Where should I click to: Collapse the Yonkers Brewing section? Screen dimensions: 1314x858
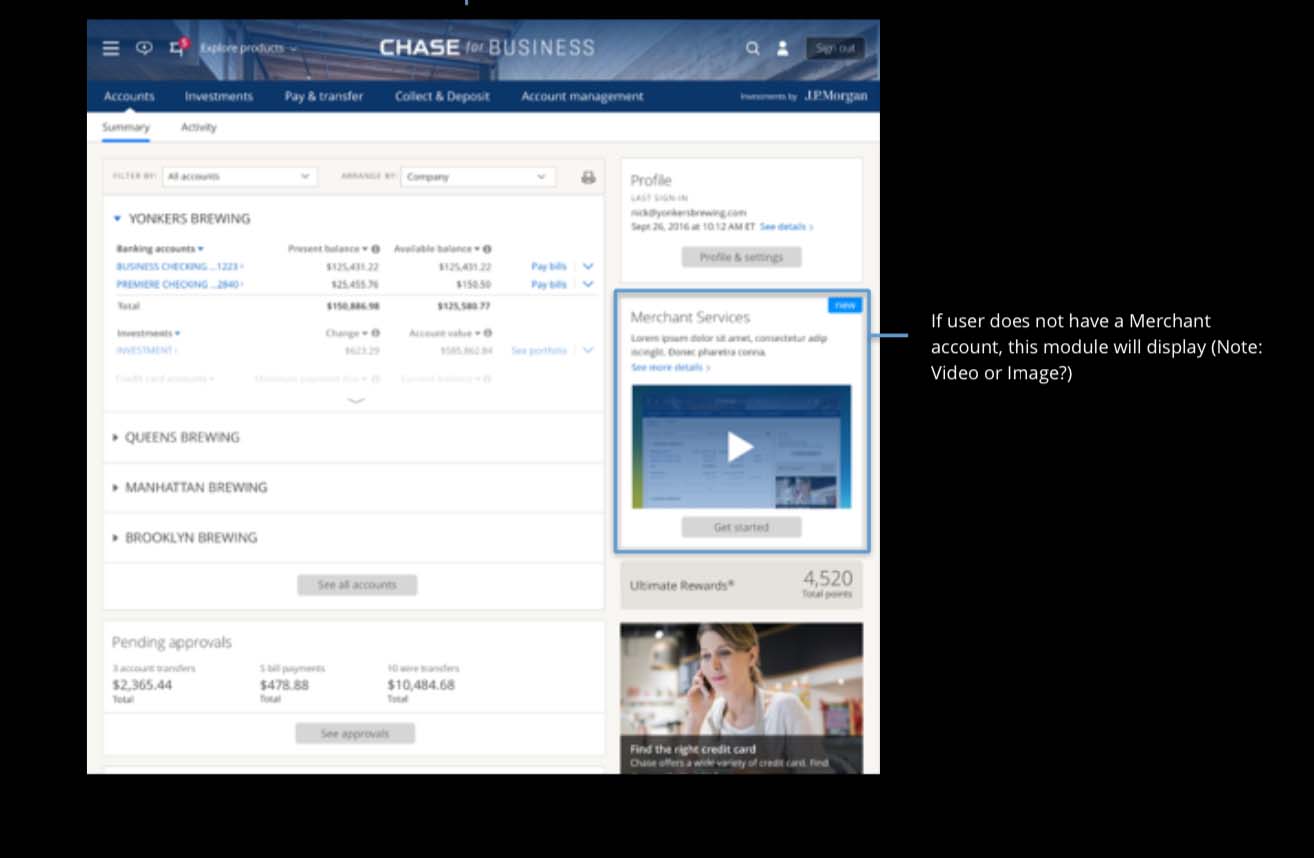[117, 219]
